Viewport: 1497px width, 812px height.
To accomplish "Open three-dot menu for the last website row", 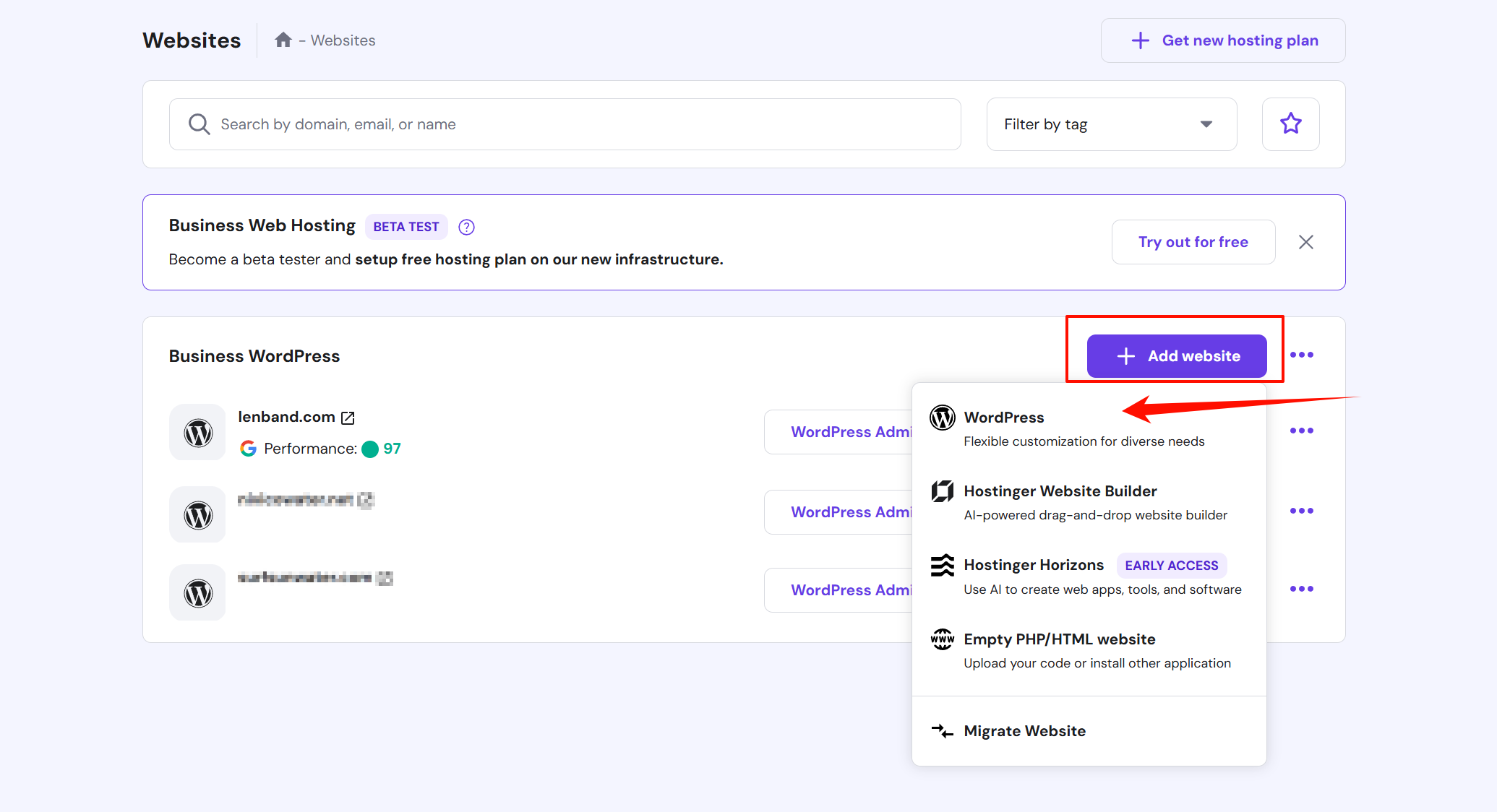I will [x=1301, y=589].
